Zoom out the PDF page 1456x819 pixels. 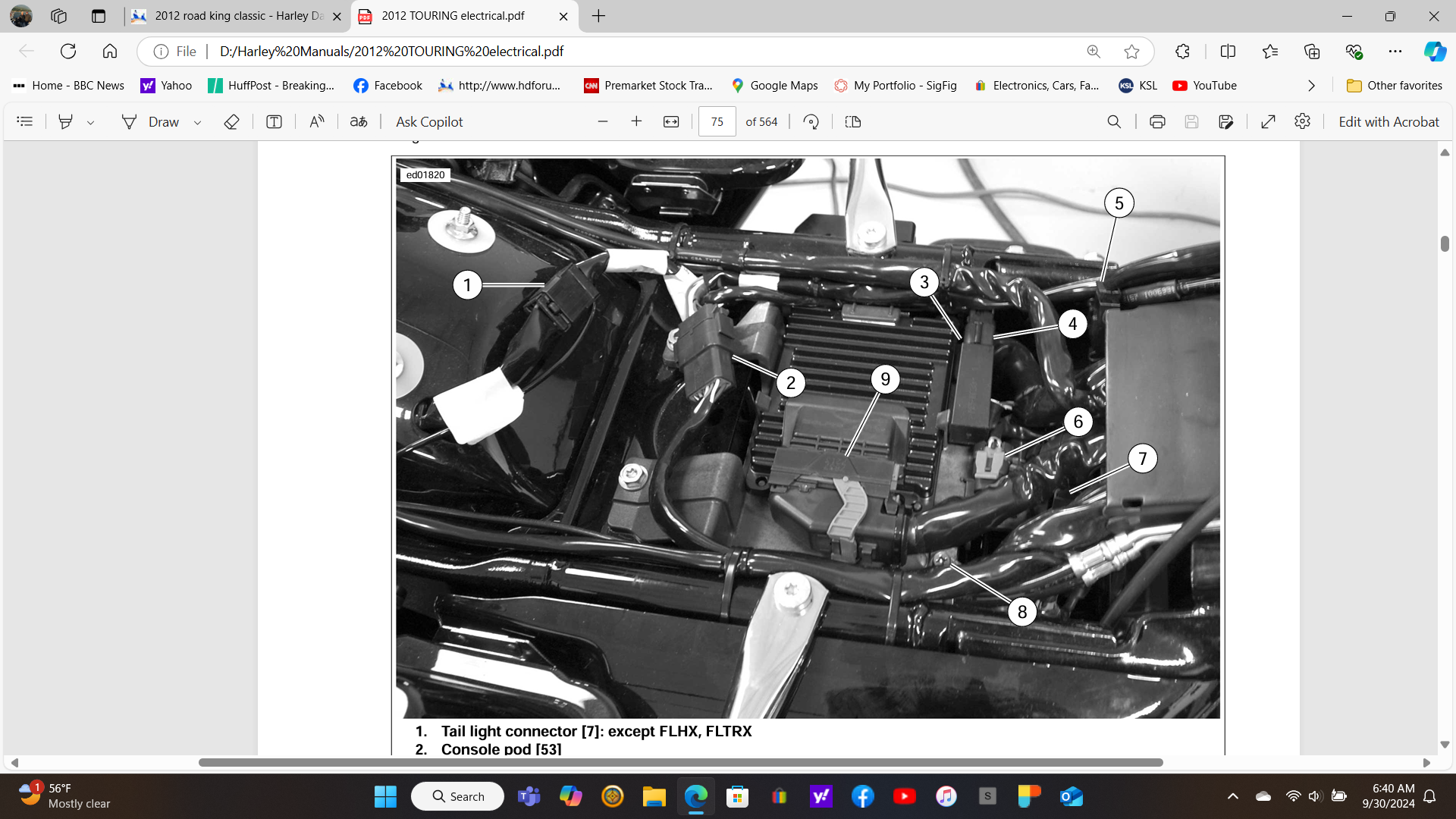[603, 121]
